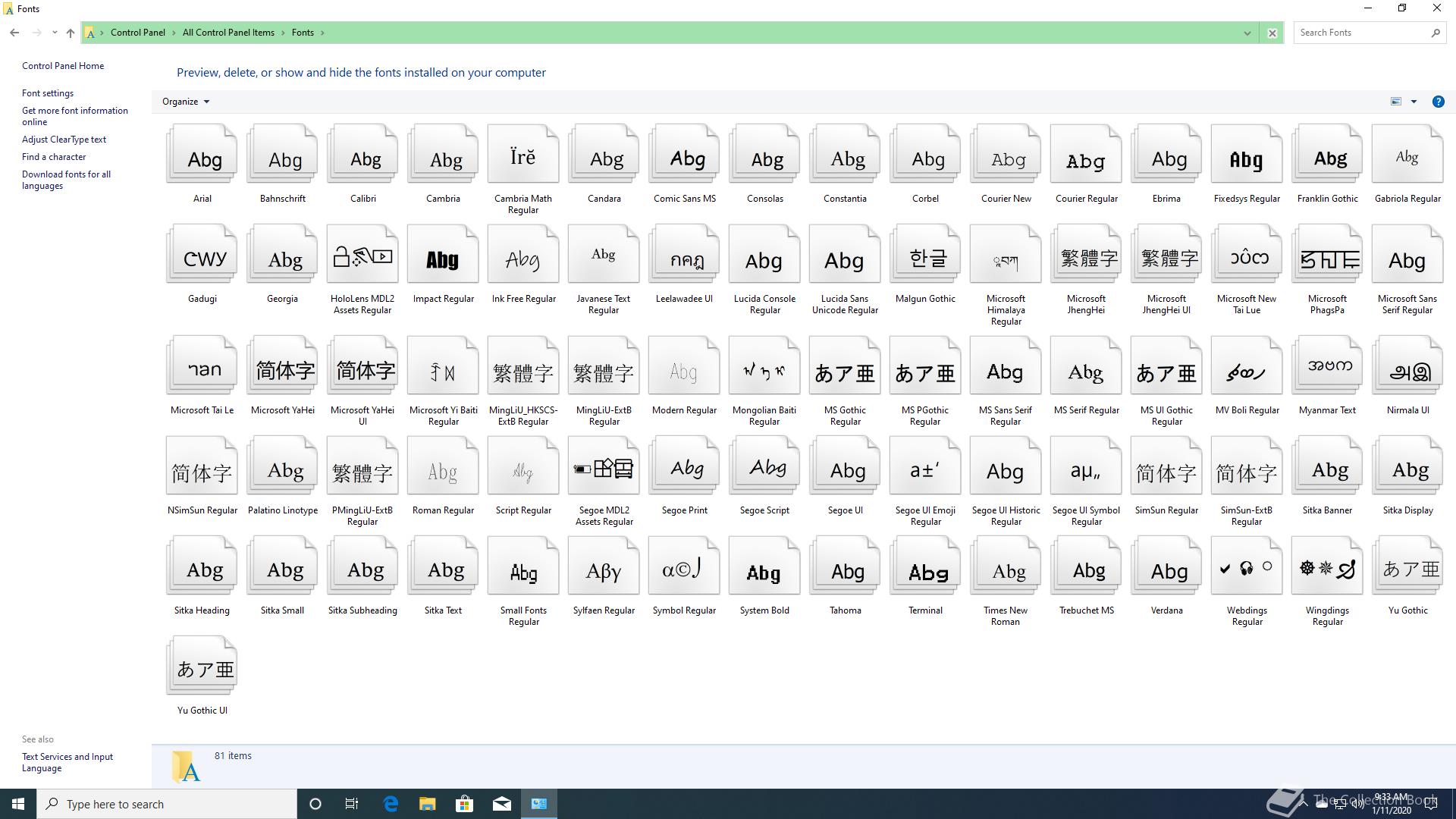
Task: Expand the address bar history dropdown
Action: point(1247,33)
